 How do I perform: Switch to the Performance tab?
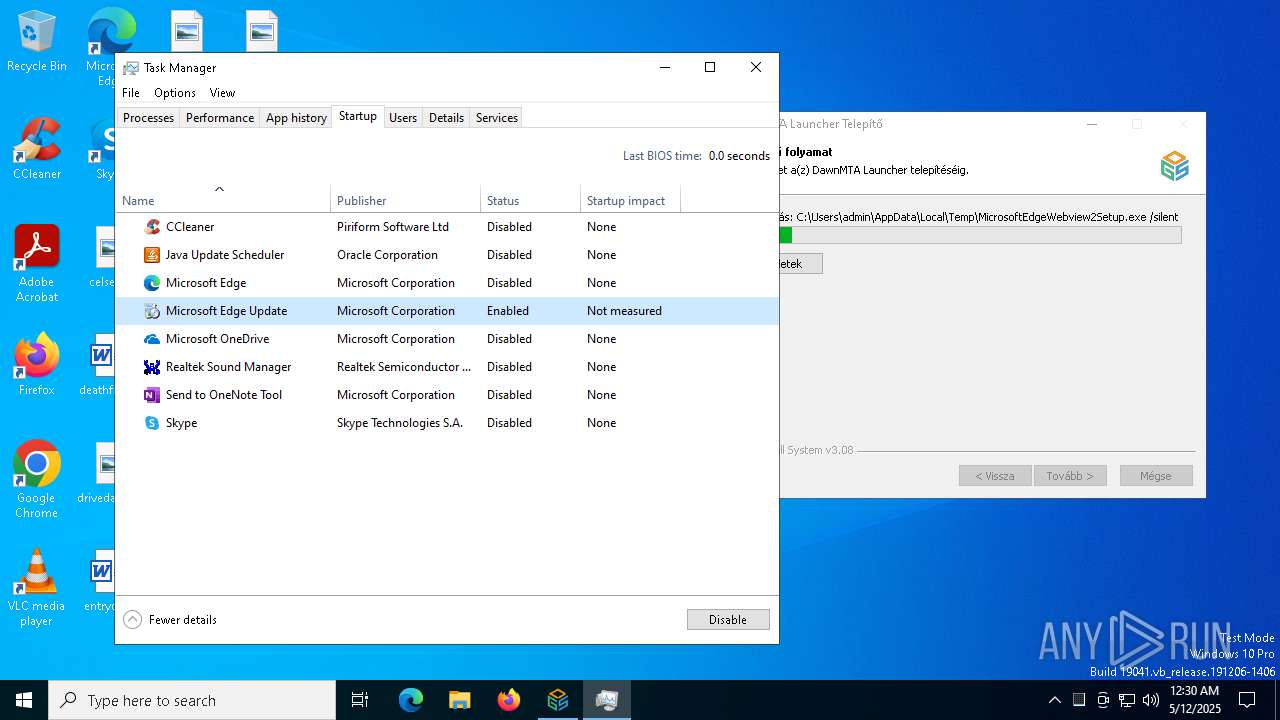coord(220,118)
